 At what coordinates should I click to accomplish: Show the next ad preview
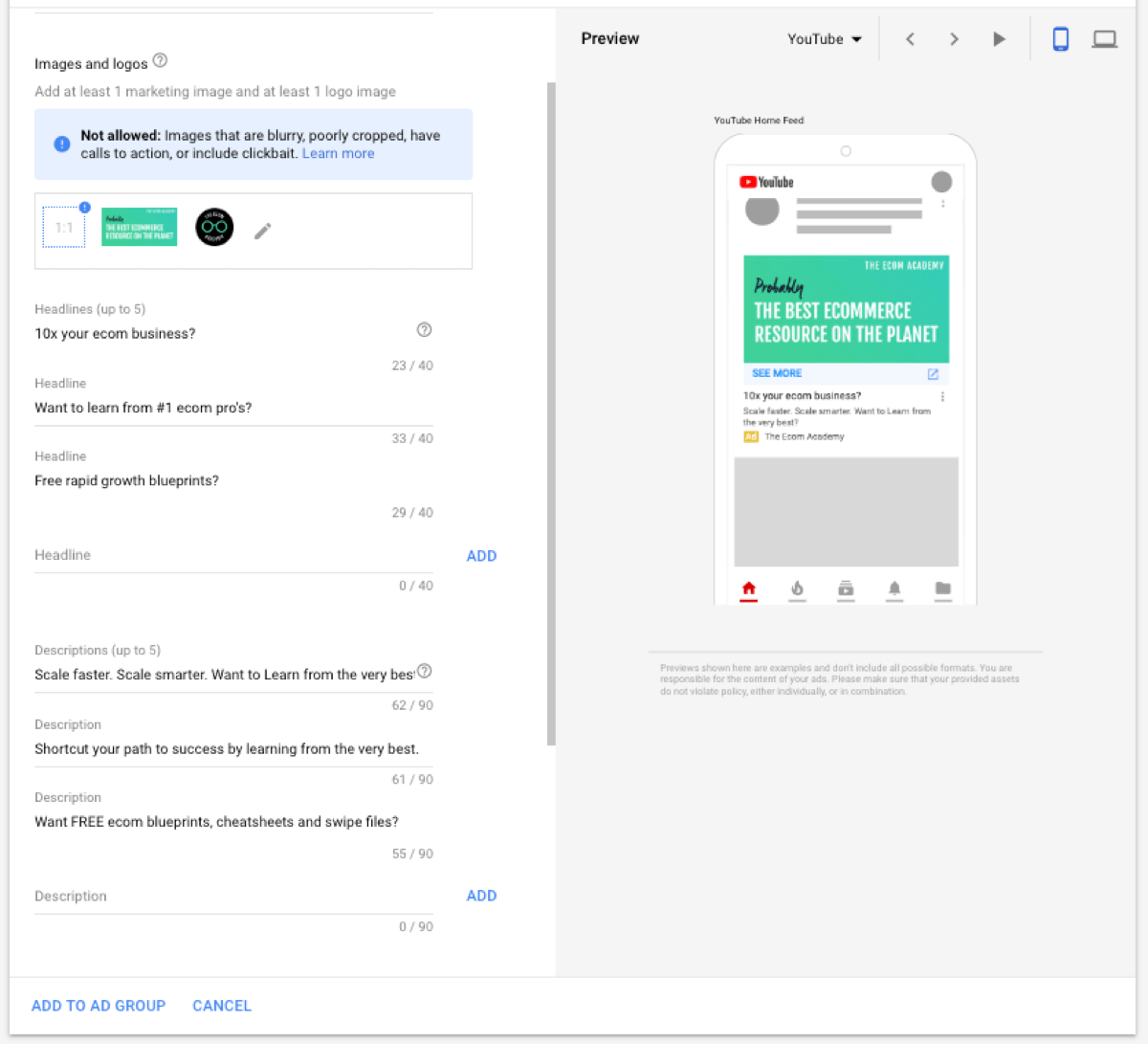coord(954,39)
